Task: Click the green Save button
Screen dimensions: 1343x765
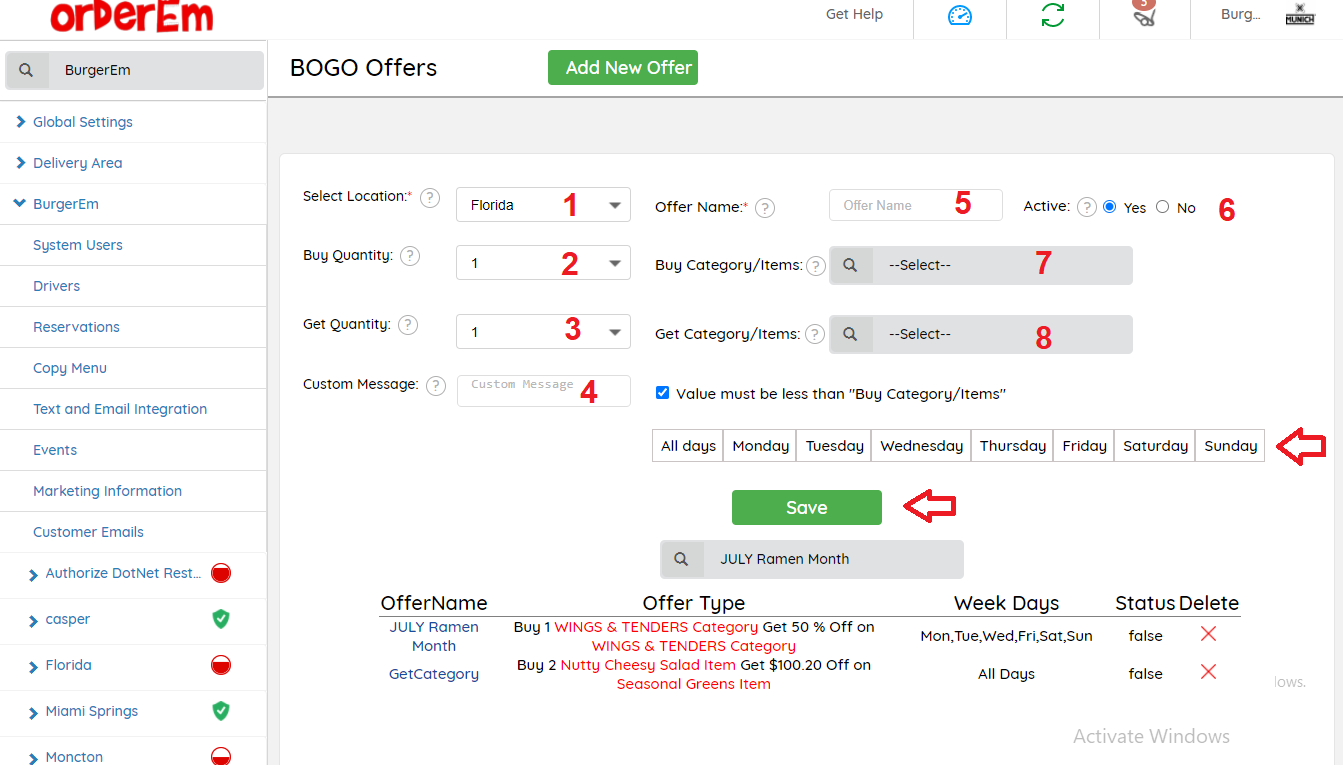Action: click(806, 507)
